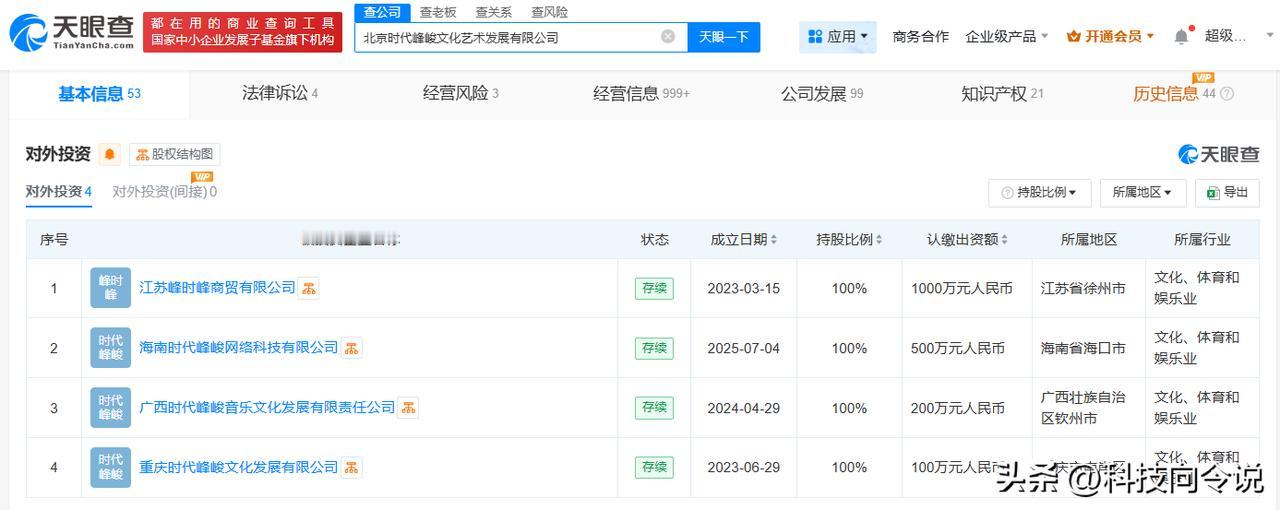
Task: Select the 基本信息 tab
Action: tap(99, 94)
